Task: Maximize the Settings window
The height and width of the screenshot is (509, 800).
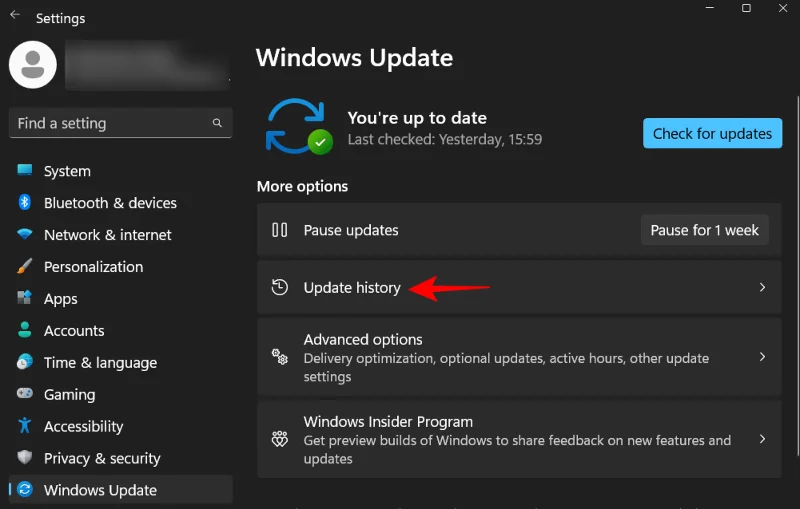Action: [x=746, y=8]
